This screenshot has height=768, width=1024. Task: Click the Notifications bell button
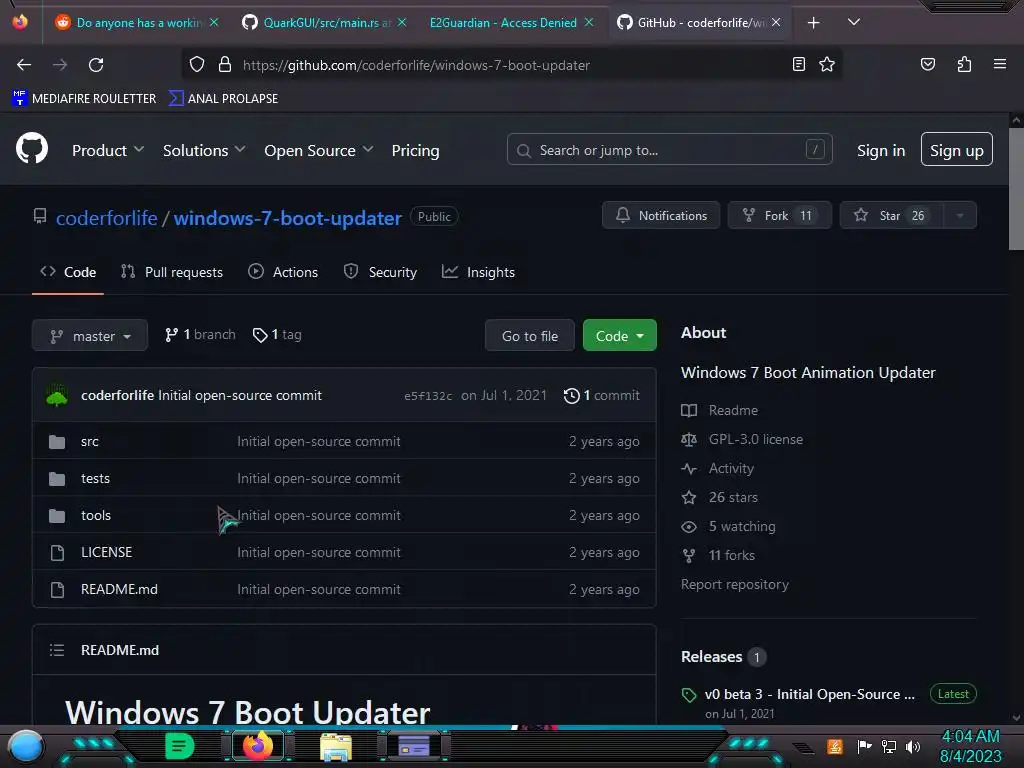pyautogui.click(x=660, y=215)
